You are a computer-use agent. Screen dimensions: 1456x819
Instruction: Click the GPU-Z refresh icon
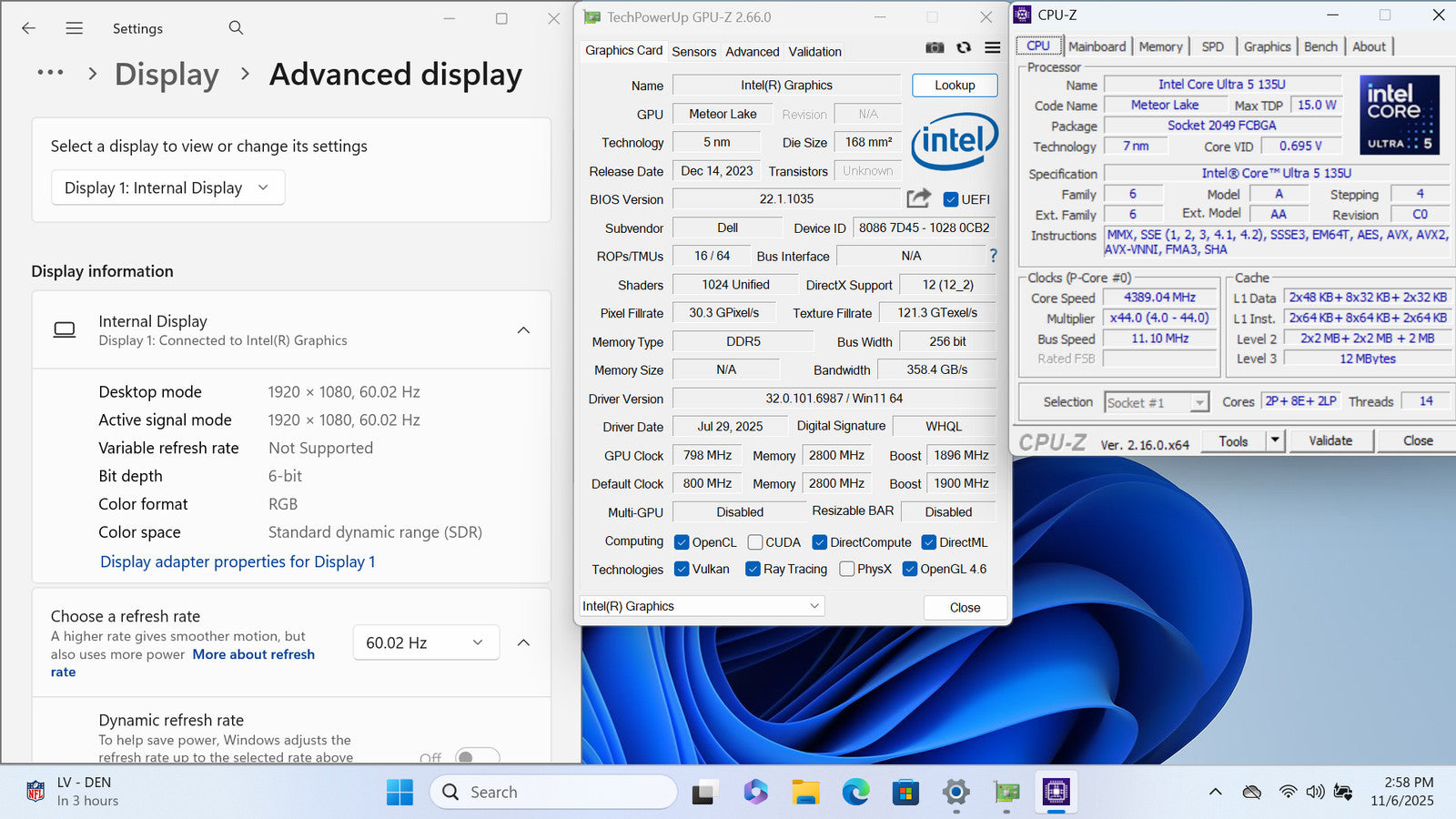(964, 47)
